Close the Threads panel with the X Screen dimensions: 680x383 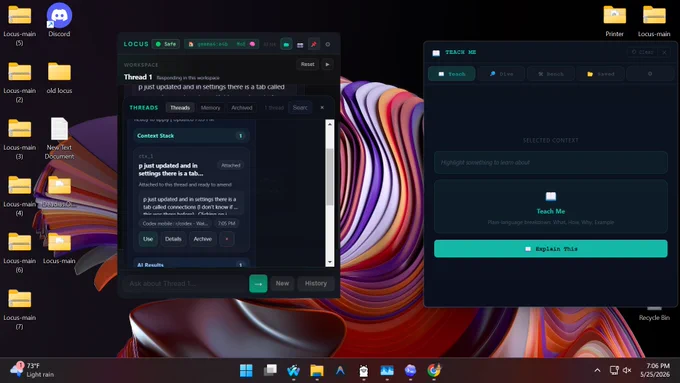point(322,108)
